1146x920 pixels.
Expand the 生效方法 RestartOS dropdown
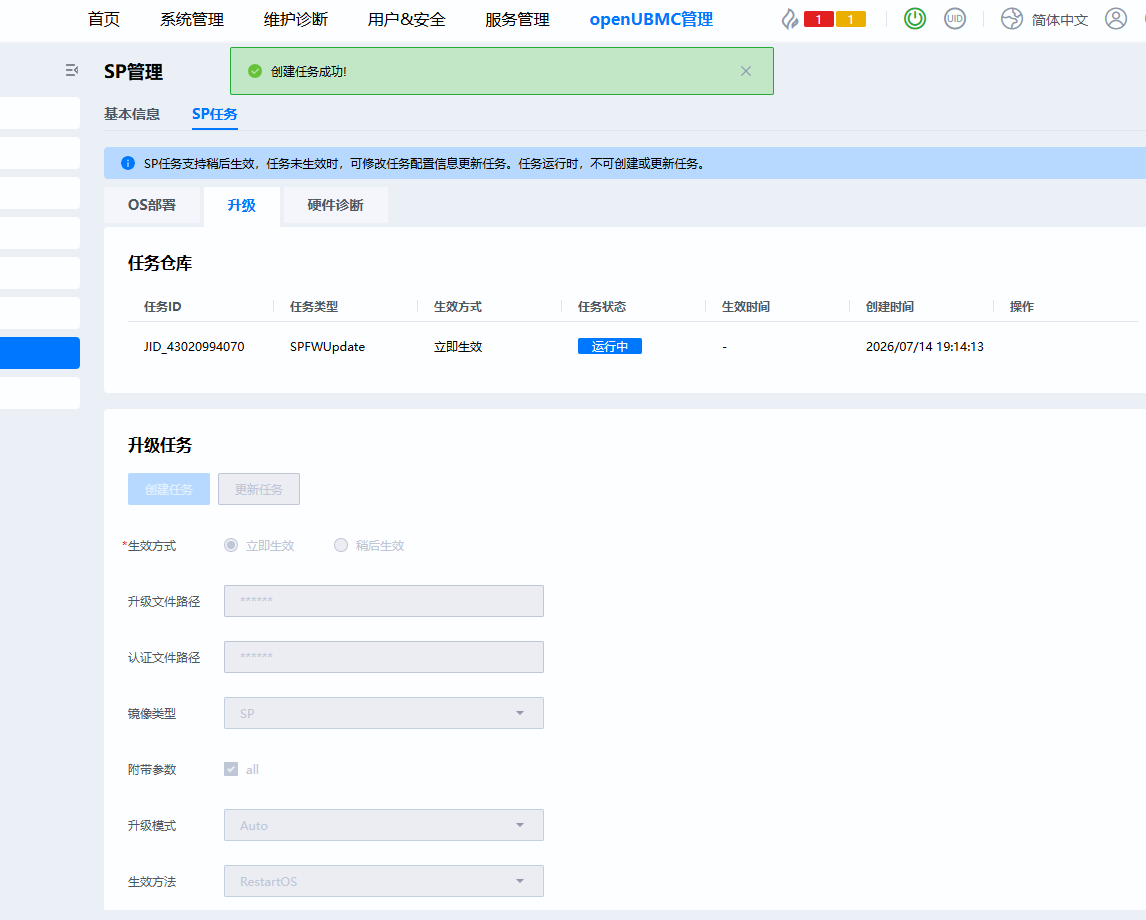click(x=384, y=881)
